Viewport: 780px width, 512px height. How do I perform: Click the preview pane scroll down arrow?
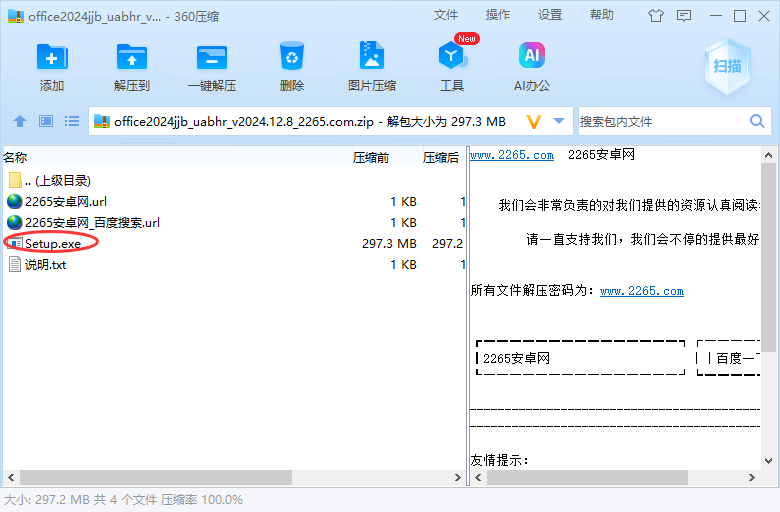(769, 461)
